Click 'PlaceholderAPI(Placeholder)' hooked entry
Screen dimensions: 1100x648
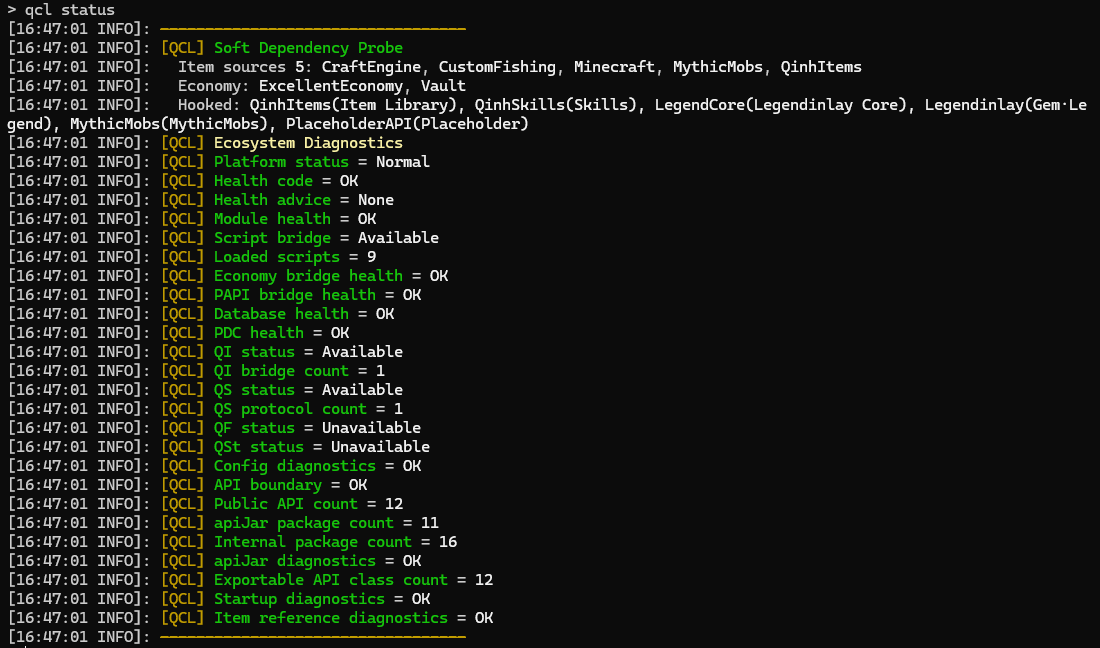coord(407,123)
